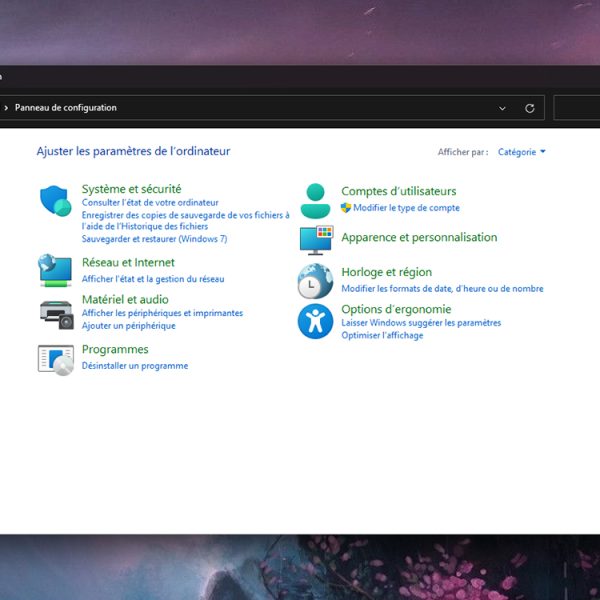Click the Programmes disc icon
Image resolution: width=600 pixels, height=600 pixels.
click(x=56, y=360)
